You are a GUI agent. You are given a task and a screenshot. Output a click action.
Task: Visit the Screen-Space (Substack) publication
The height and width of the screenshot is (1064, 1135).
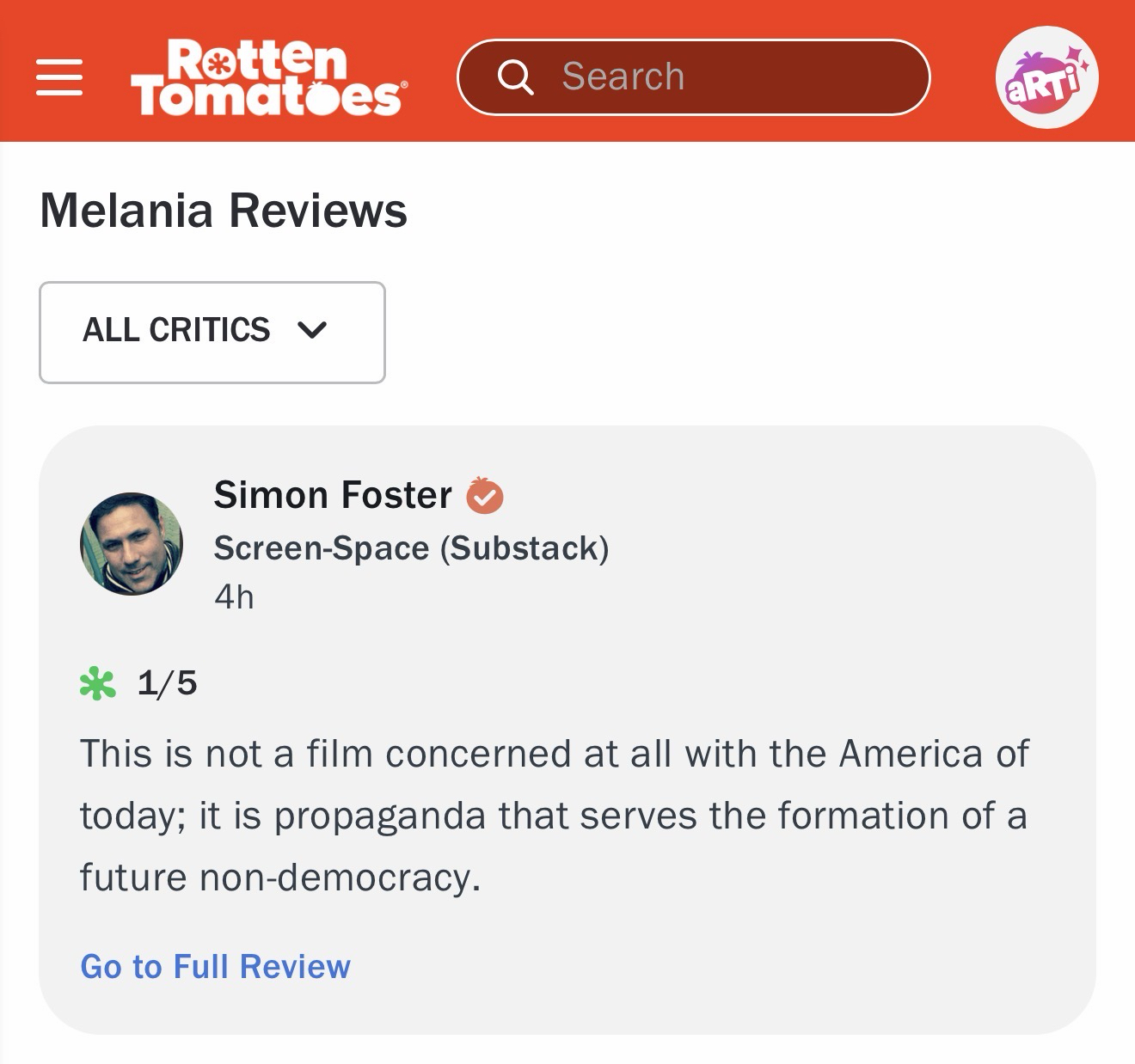411,548
